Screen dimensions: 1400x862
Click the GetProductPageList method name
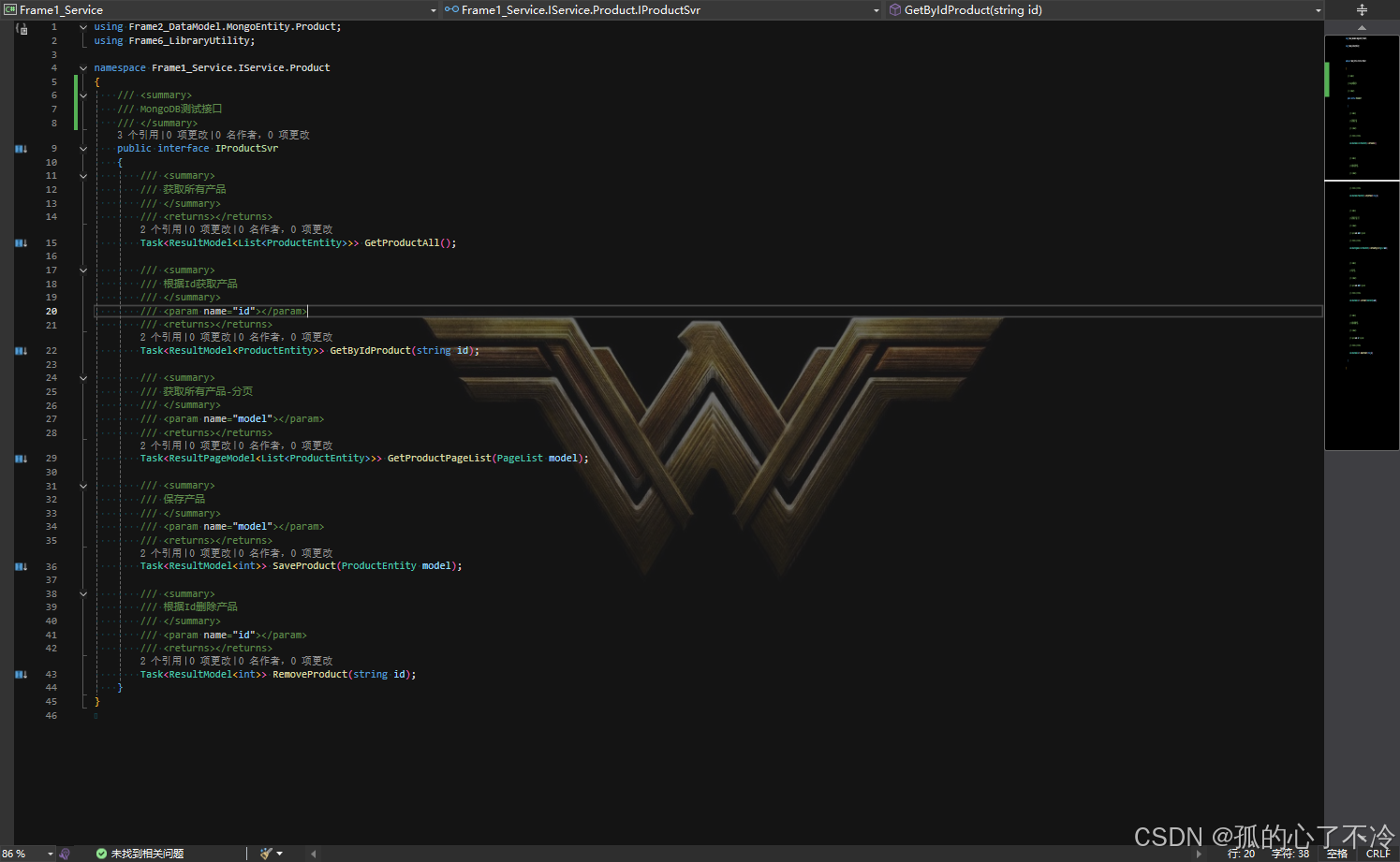pyautogui.click(x=439, y=459)
